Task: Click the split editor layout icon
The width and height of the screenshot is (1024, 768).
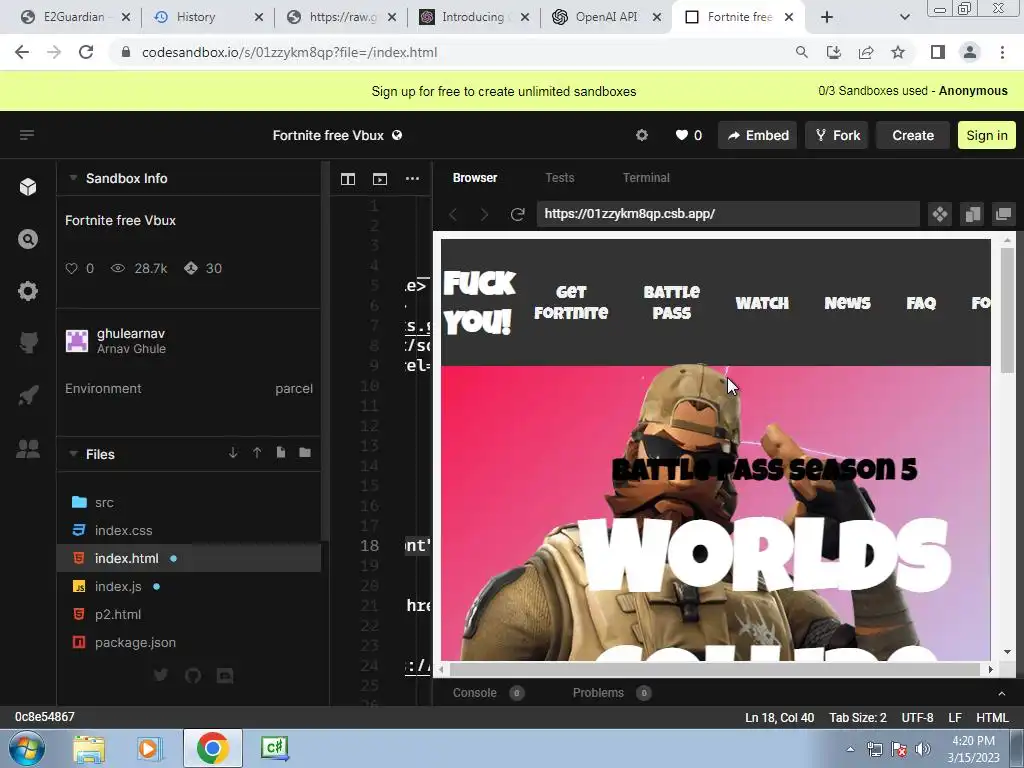Action: 347,179
